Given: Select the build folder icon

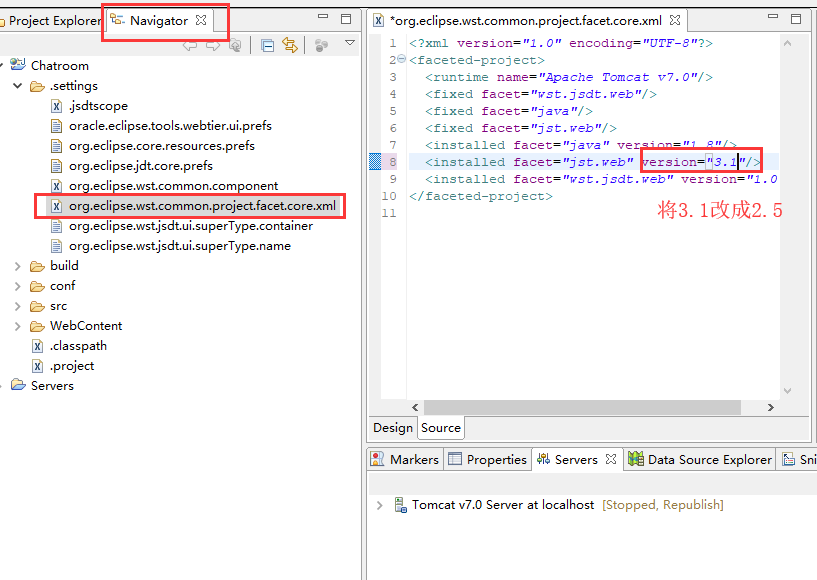Looking at the screenshot, I should tap(38, 266).
